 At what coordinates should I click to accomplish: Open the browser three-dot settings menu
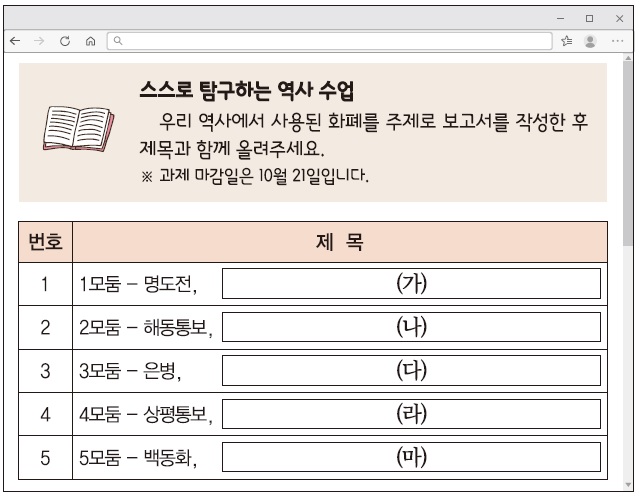(617, 41)
